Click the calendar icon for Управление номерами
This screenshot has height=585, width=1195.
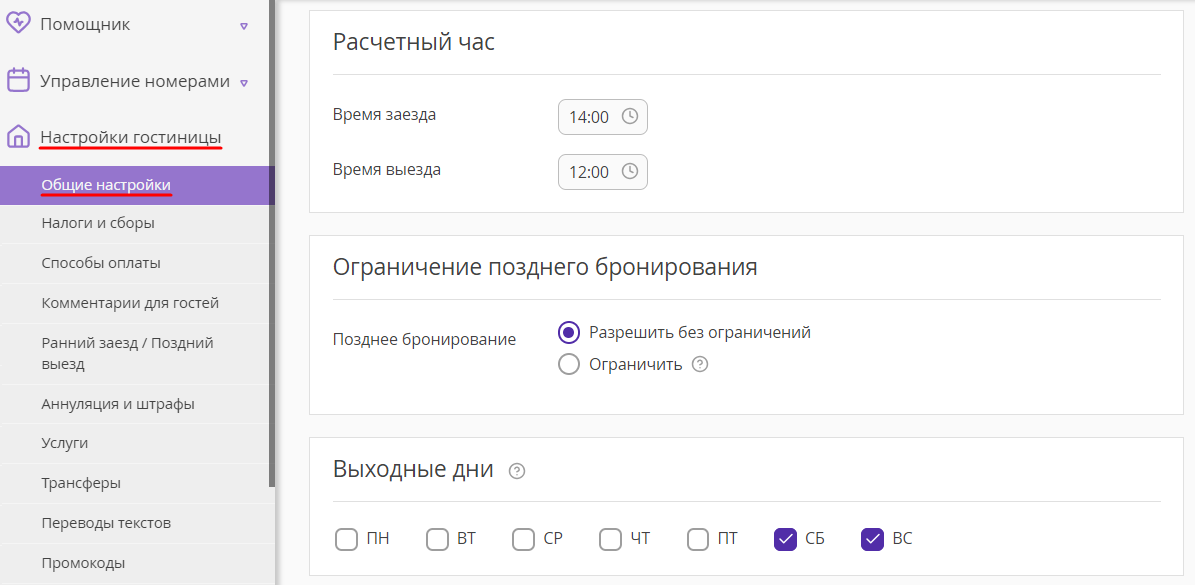click(18, 80)
